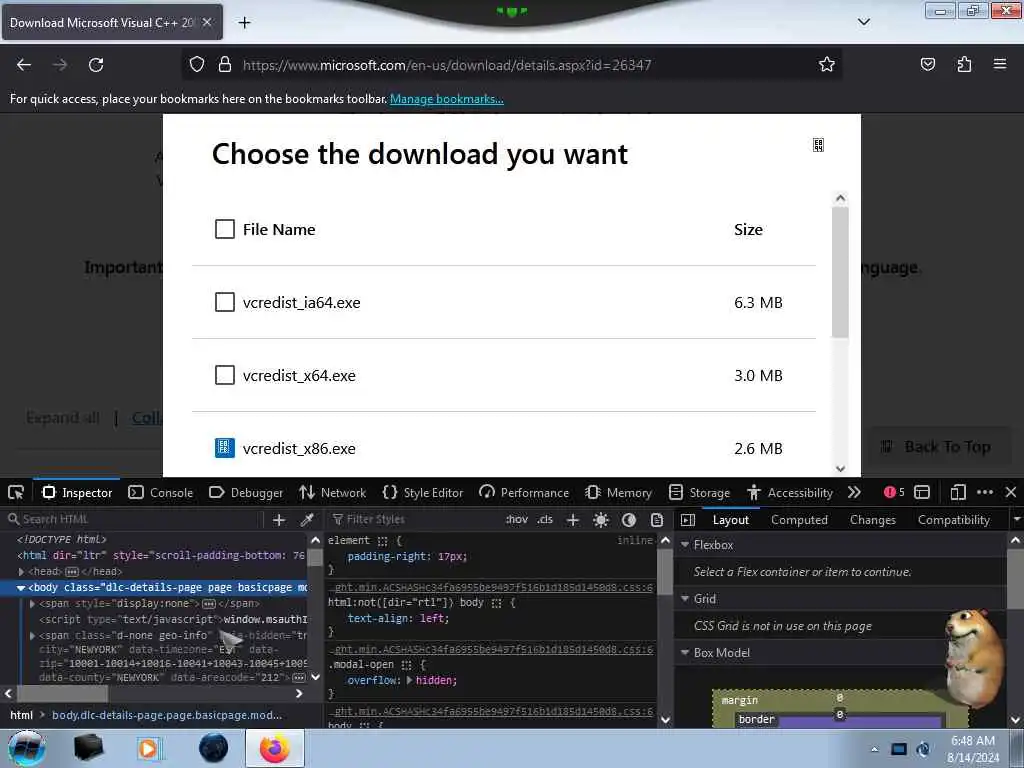
Task: Collapse the body element node
Action: click(21, 588)
